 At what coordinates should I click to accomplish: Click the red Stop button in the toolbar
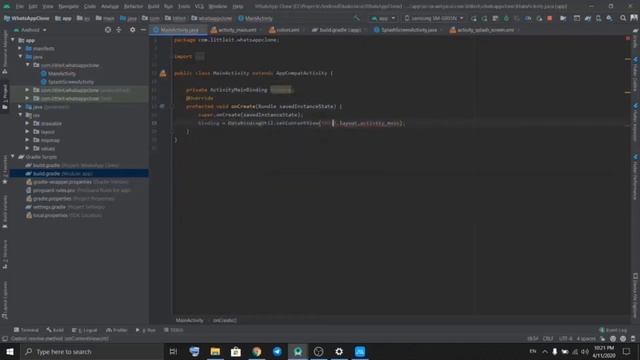(550, 18)
